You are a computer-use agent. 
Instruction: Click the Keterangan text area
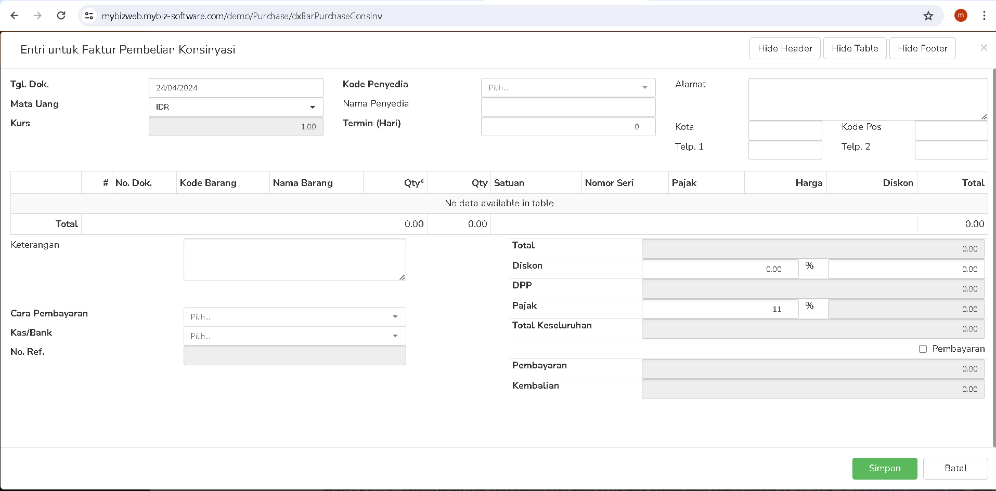[294, 259]
